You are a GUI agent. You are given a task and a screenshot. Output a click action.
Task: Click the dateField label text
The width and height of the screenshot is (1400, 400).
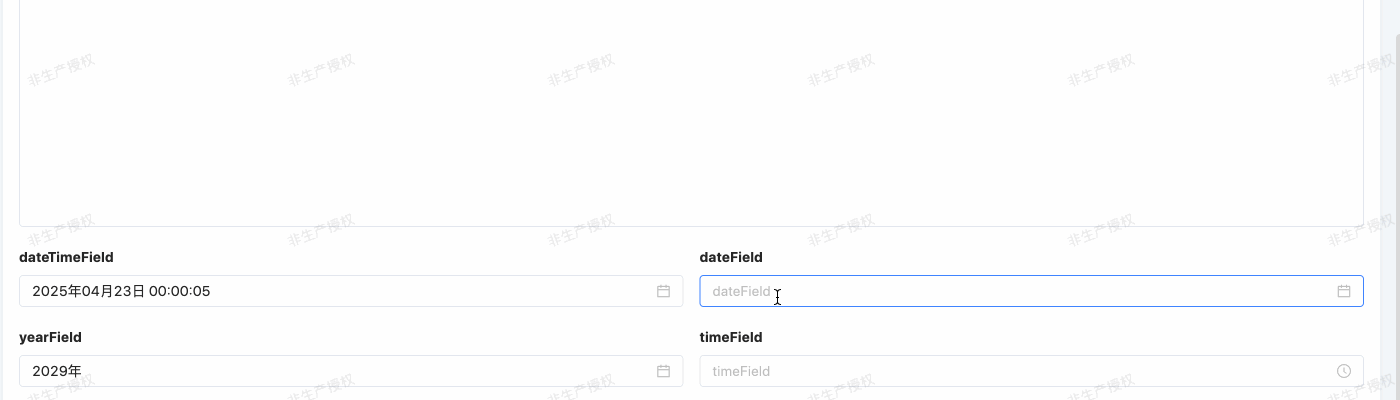pos(730,257)
